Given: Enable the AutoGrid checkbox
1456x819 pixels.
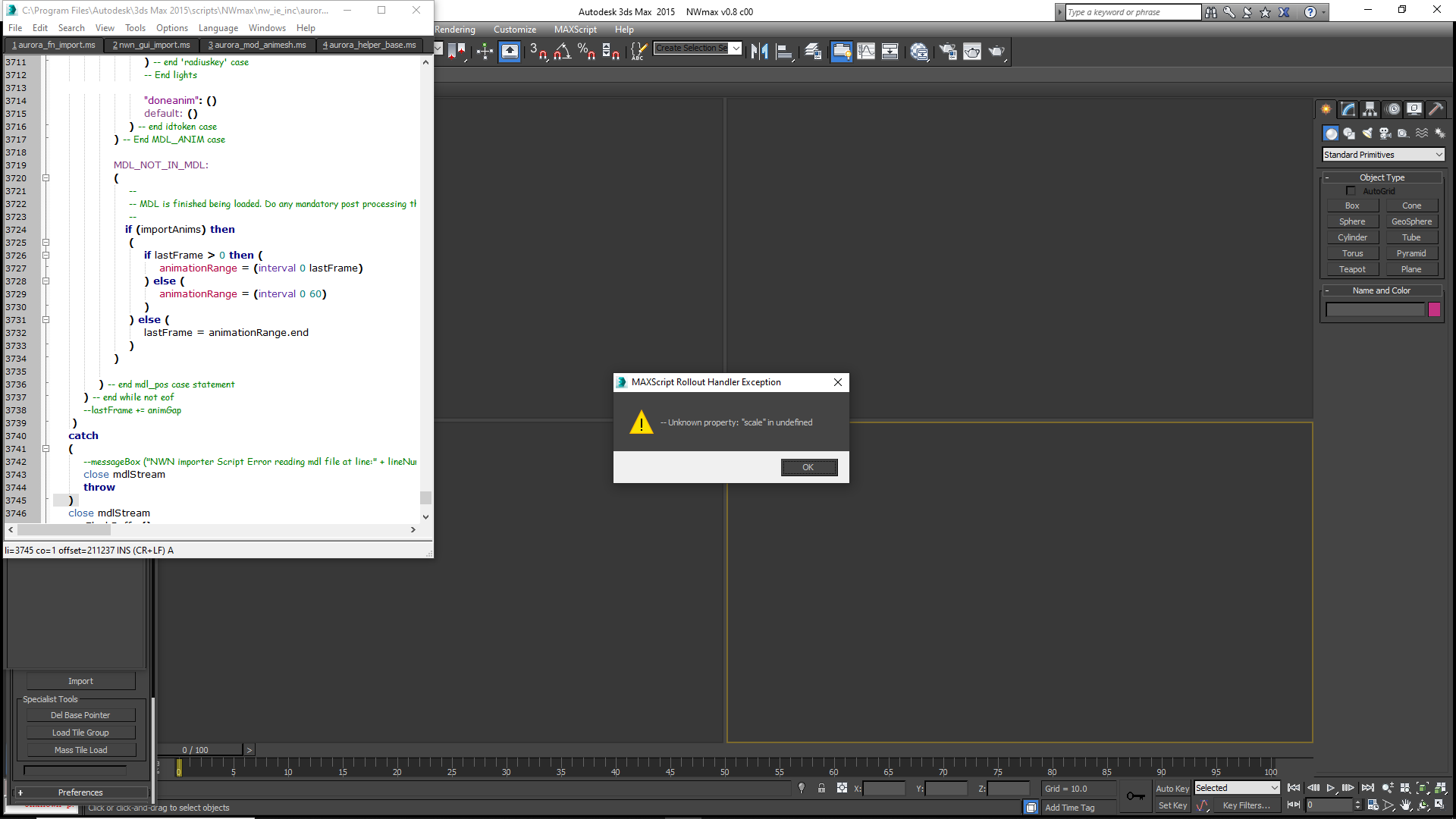Looking at the screenshot, I should (1351, 191).
